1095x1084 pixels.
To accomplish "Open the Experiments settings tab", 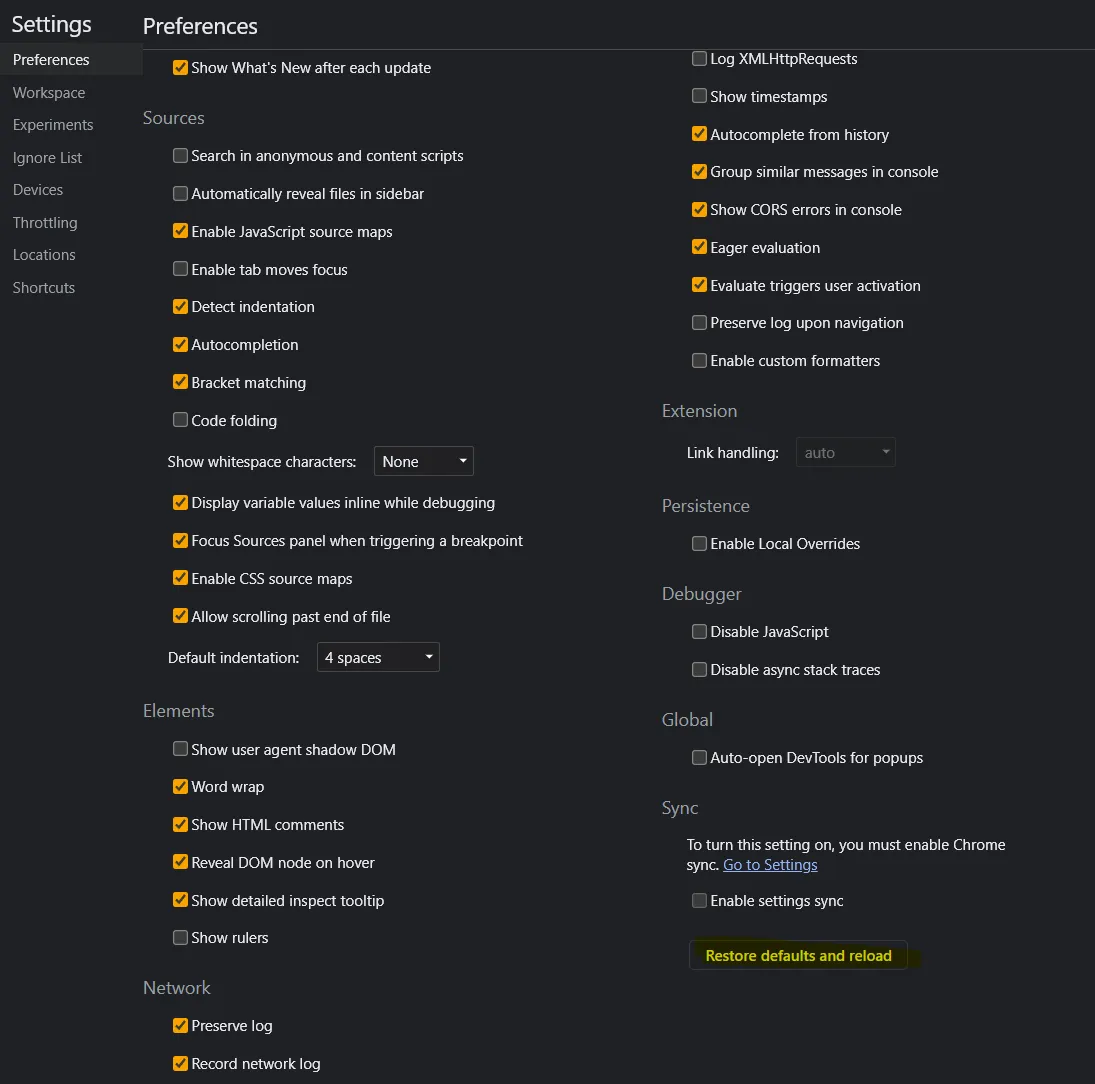I will [53, 125].
